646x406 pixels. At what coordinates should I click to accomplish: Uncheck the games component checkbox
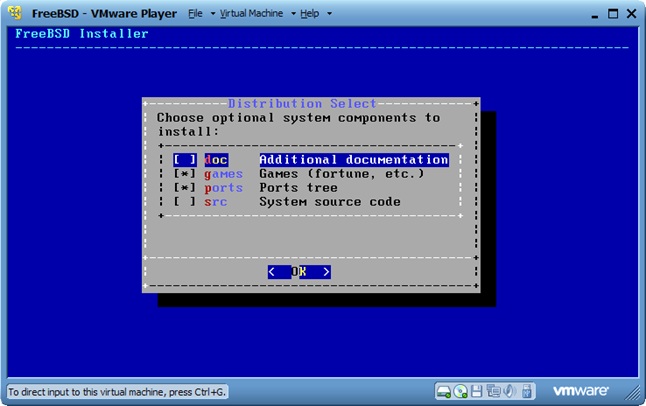[x=184, y=174]
